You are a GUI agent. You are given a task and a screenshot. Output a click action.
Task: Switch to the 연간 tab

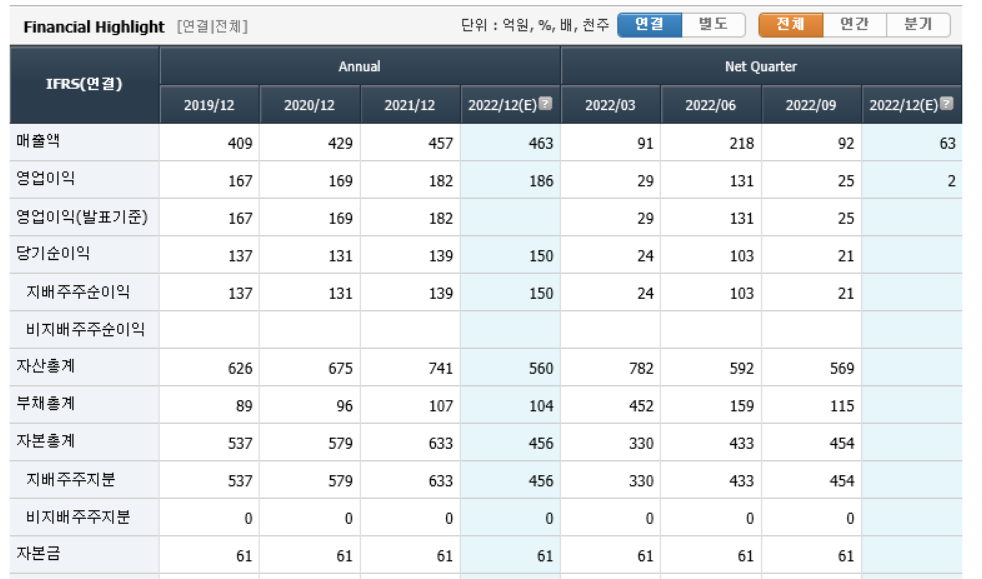(855, 25)
